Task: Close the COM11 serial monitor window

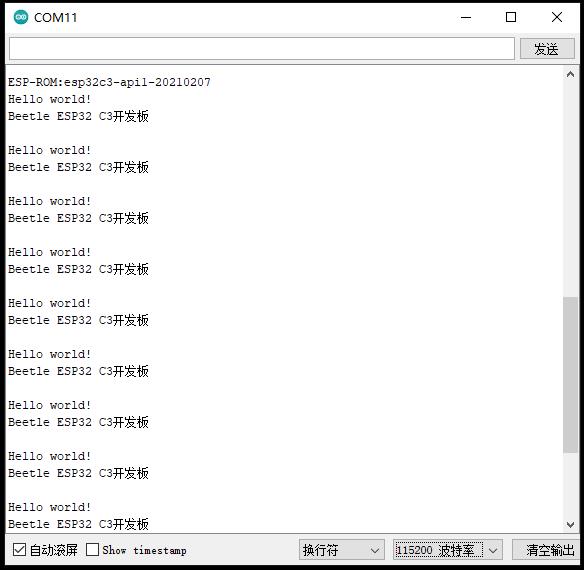Action: pyautogui.click(x=557, y=17)
